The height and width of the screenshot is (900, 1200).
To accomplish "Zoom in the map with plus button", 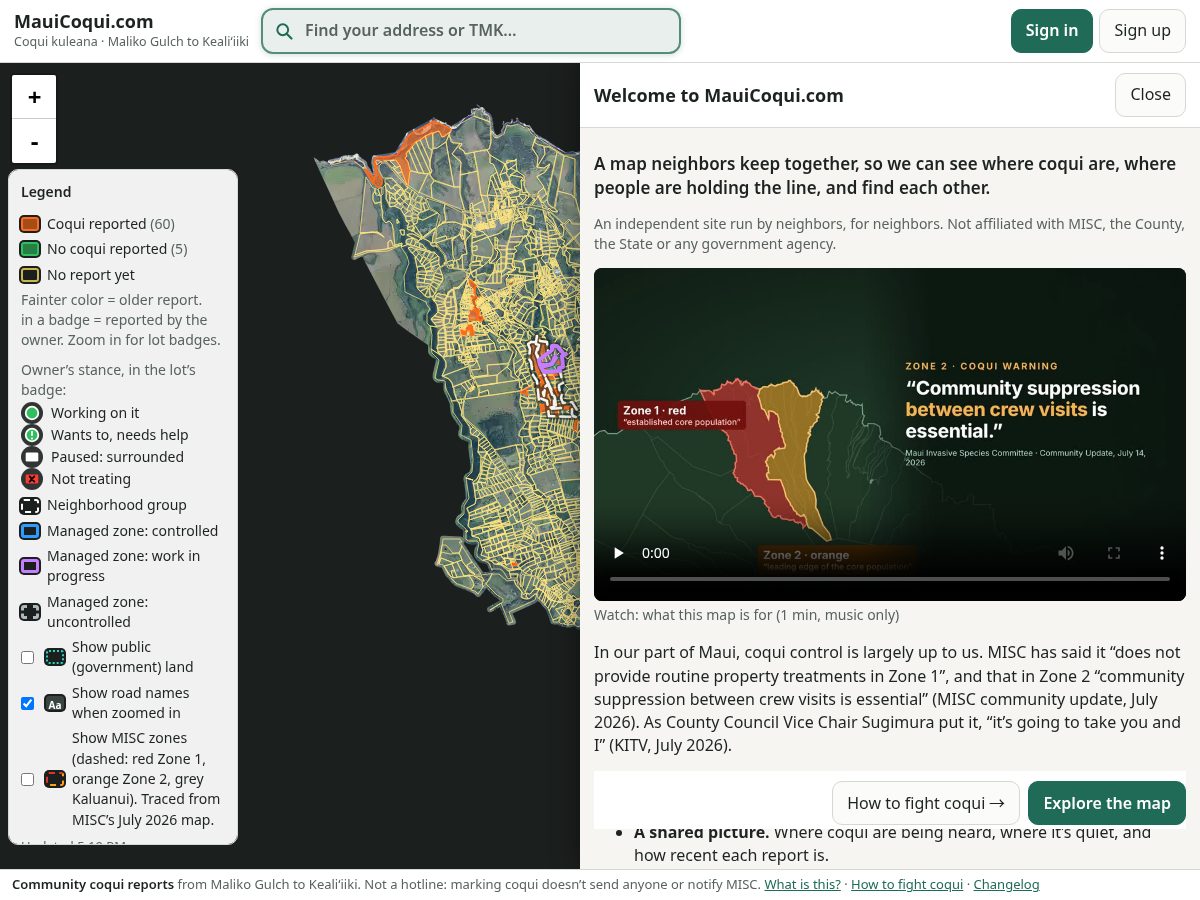I will pyautogui.click(x=34, y=97).
